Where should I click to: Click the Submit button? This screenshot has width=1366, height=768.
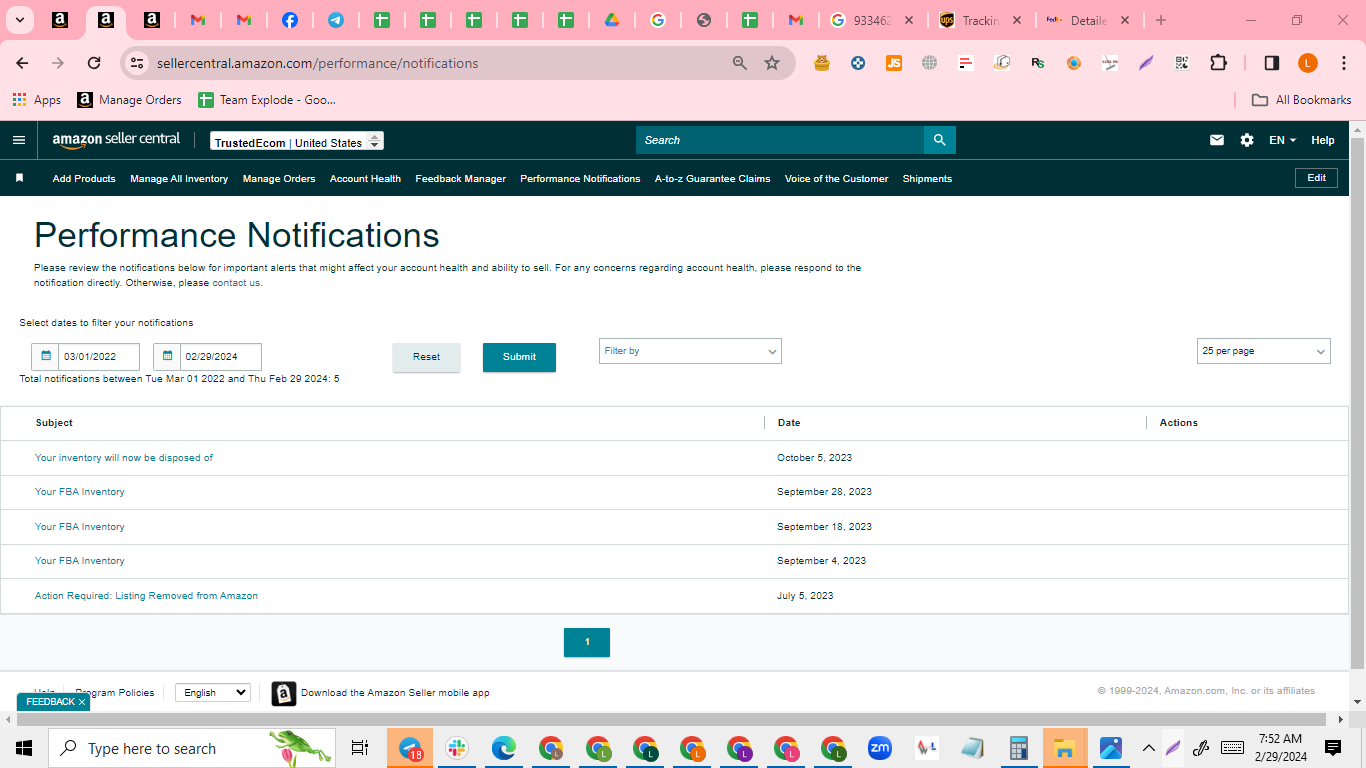coord(519,357)
